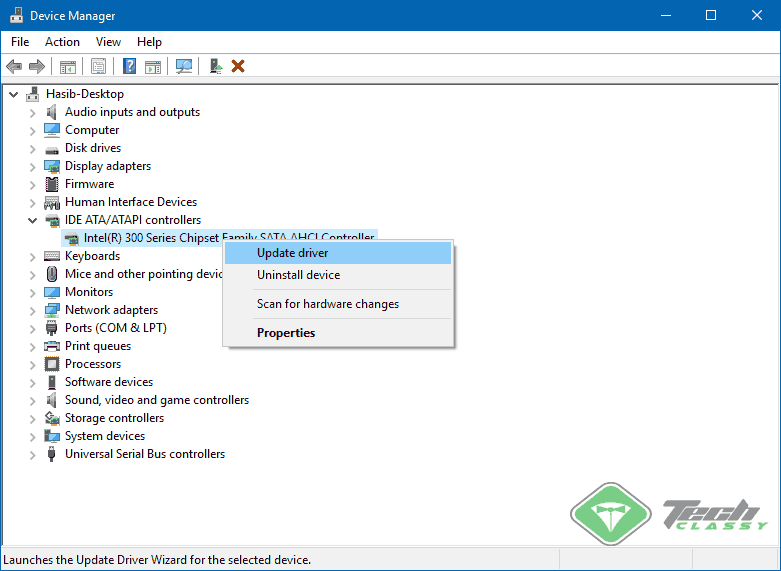781x571 pixels.
Task: Choose Update driver from context menu
Action: tap(338, 253)
